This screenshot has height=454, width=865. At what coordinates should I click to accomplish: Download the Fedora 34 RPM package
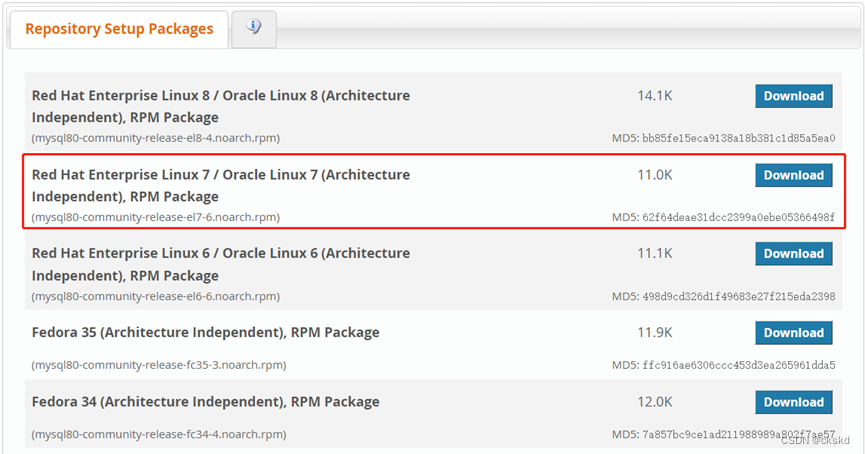click(793, 402)
